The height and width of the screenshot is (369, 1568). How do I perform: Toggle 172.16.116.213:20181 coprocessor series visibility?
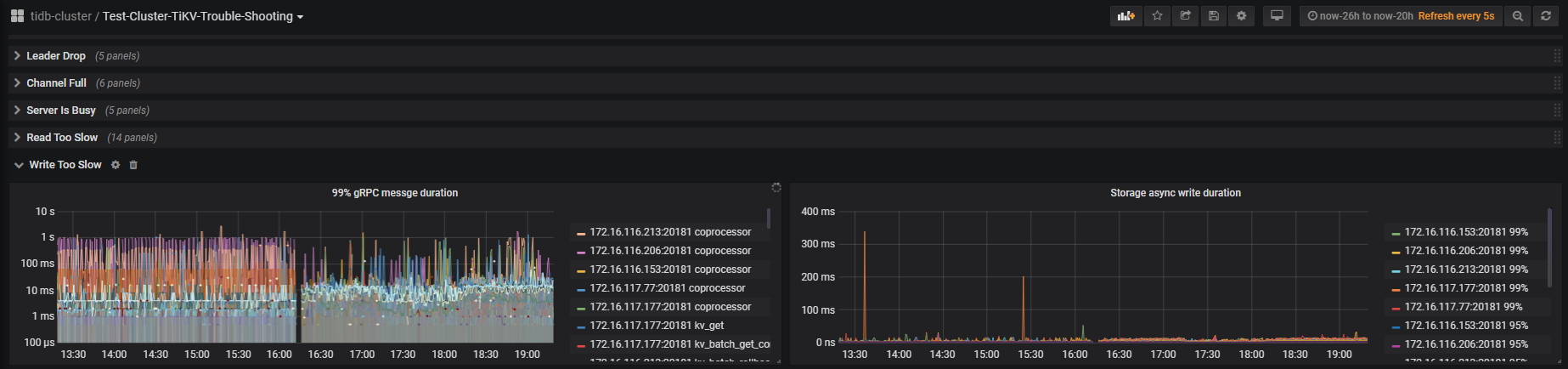point(669,232)
